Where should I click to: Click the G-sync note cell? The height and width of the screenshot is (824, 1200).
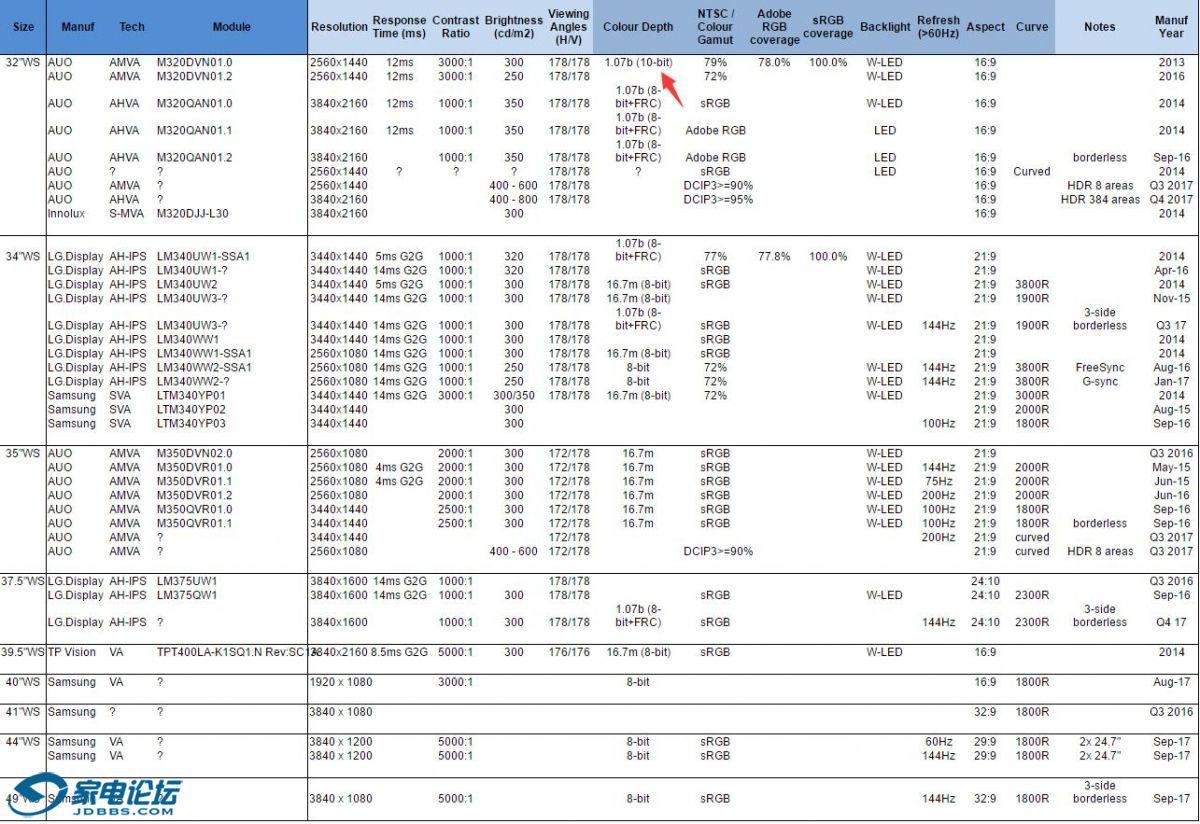click(x=1100, y=381)
